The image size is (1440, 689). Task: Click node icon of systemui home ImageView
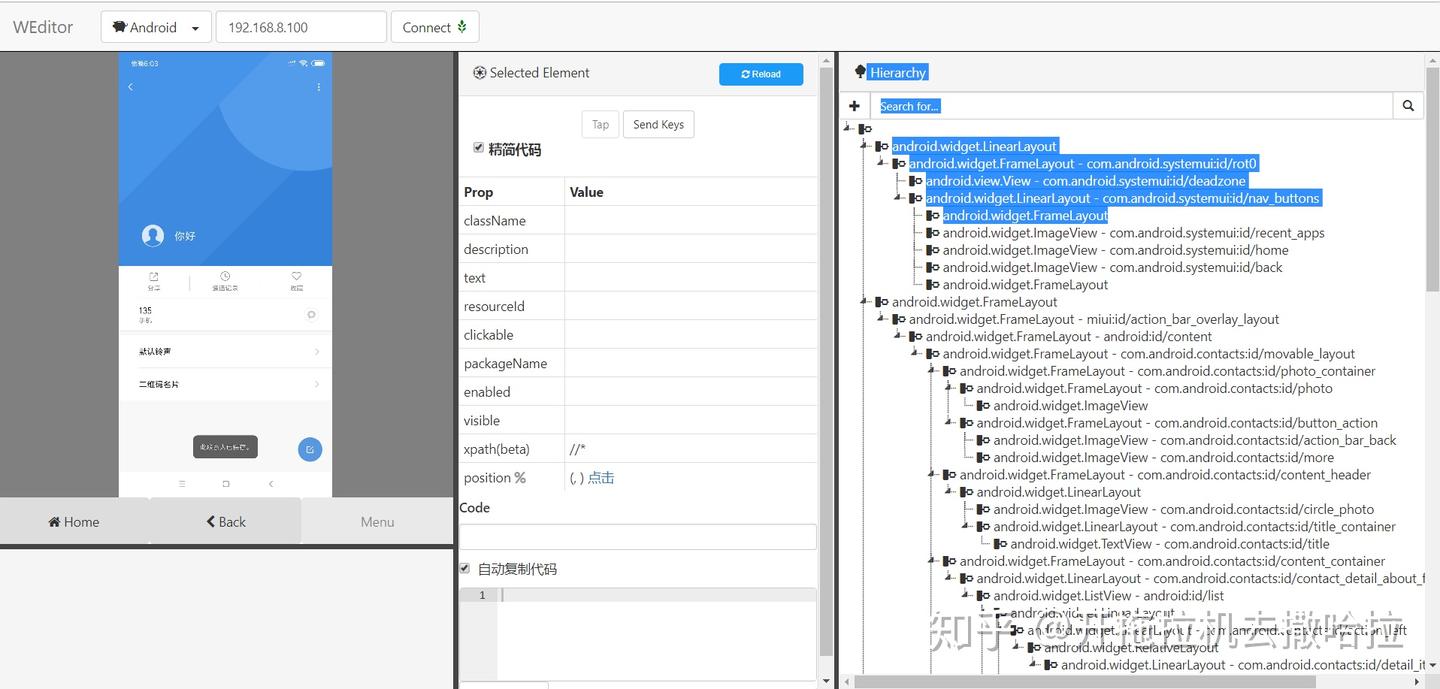[x=933, y=250]
